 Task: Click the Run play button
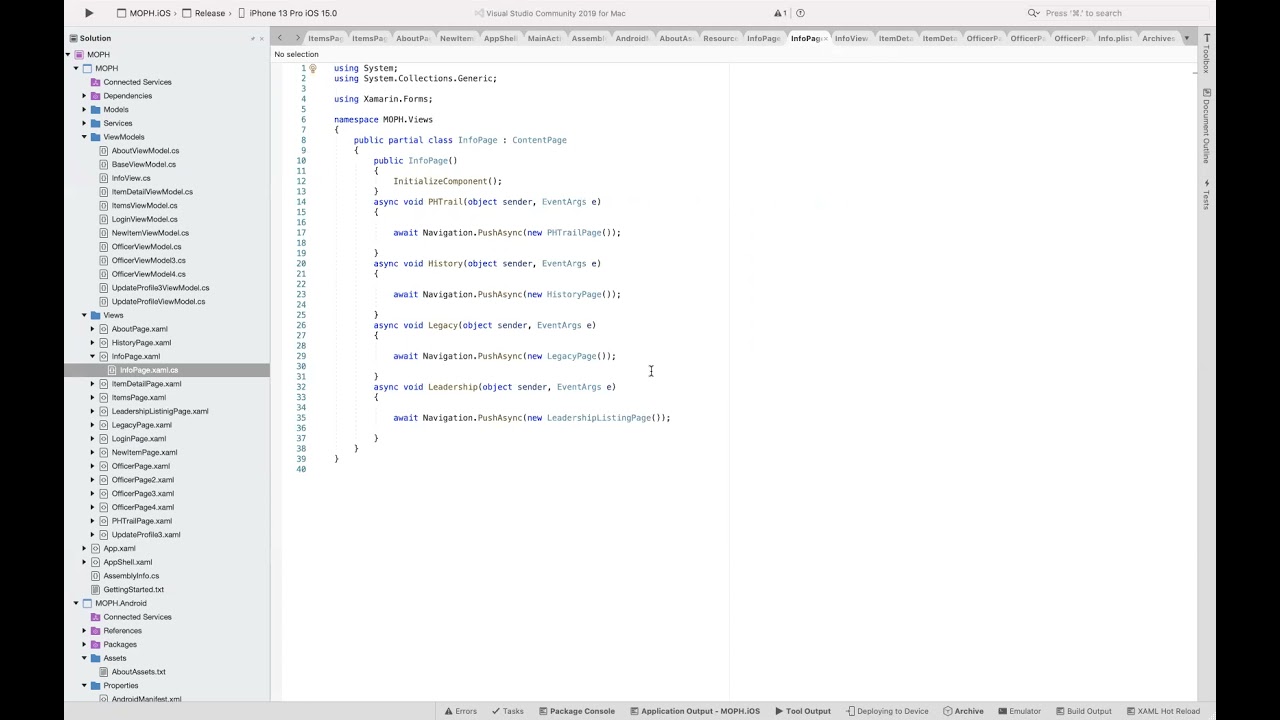click(x=88, y=13)
